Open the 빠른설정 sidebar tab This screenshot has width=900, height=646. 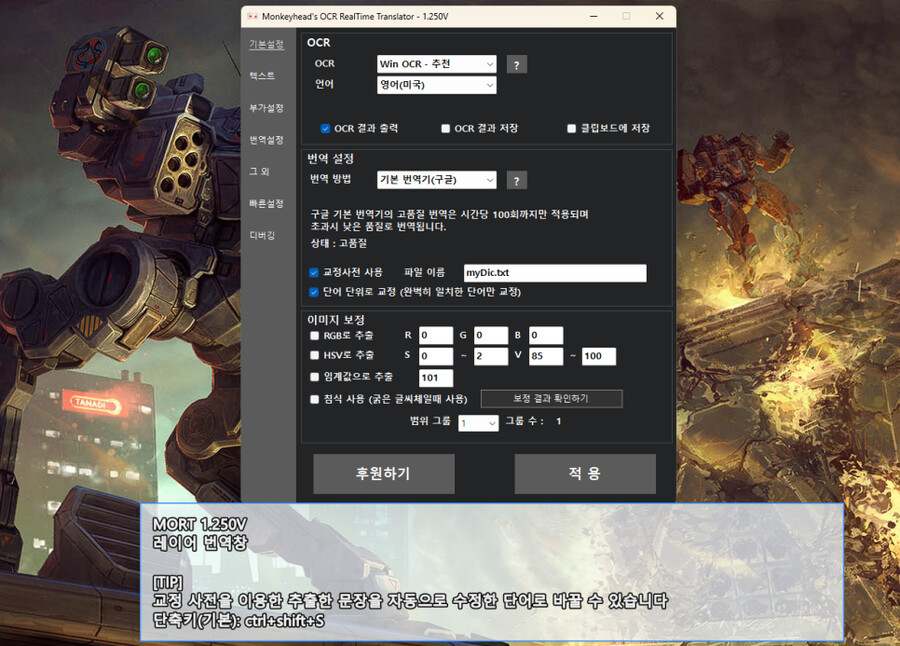pyautogui.click(x=266, y=203)
